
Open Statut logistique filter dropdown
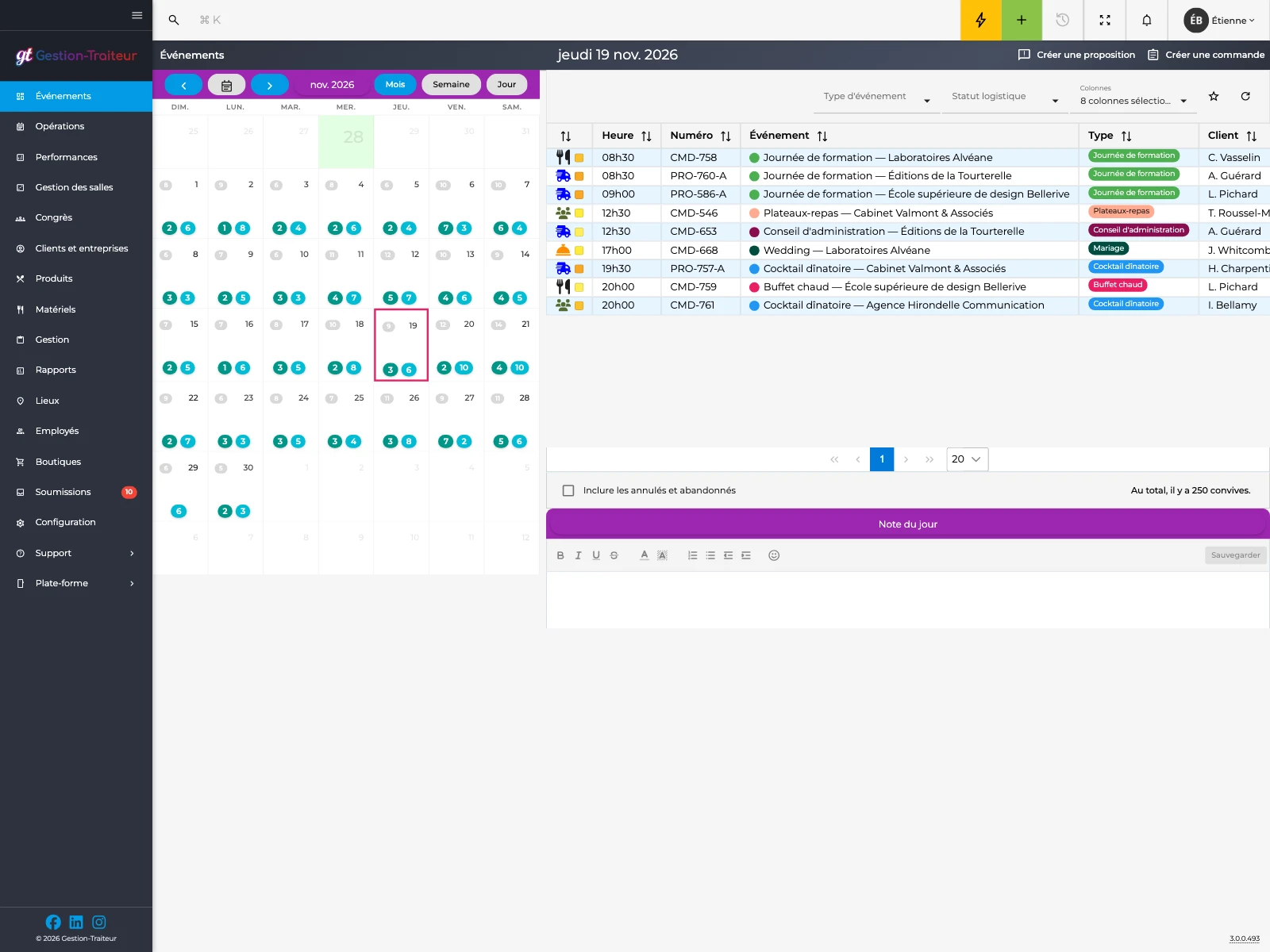coord(1005,97)
